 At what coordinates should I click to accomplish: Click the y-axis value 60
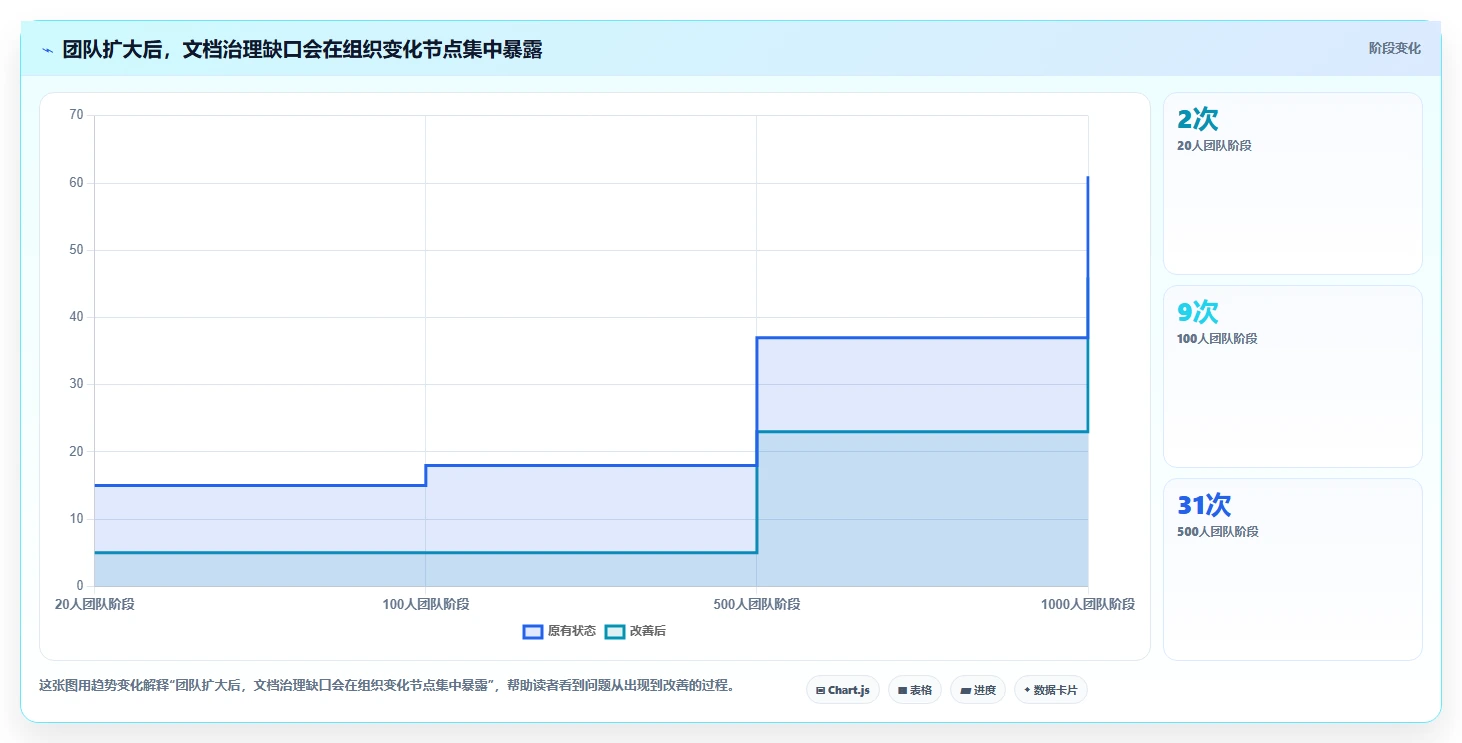tap(76, 183)
